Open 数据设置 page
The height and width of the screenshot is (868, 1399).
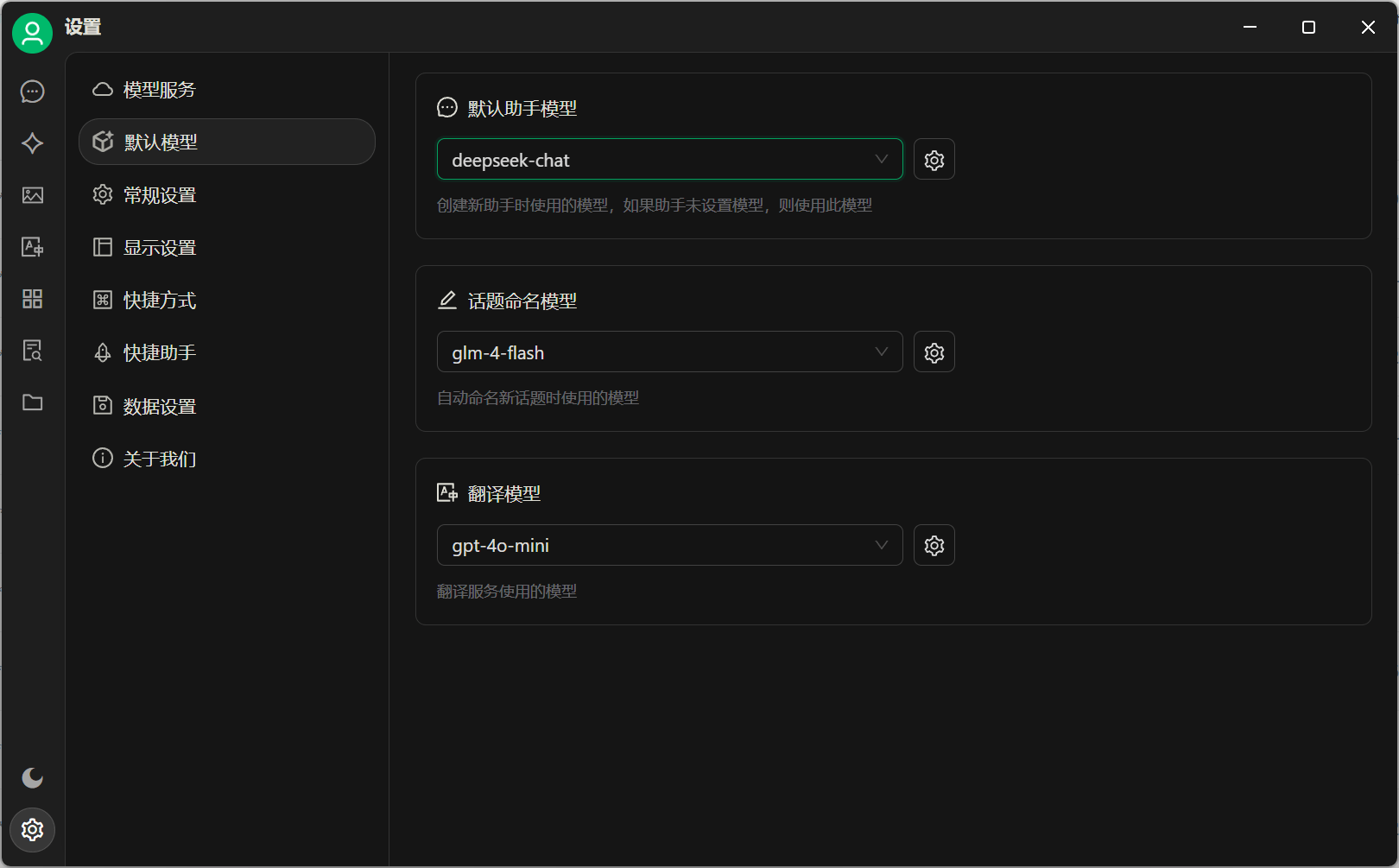(x=227, y=406)
